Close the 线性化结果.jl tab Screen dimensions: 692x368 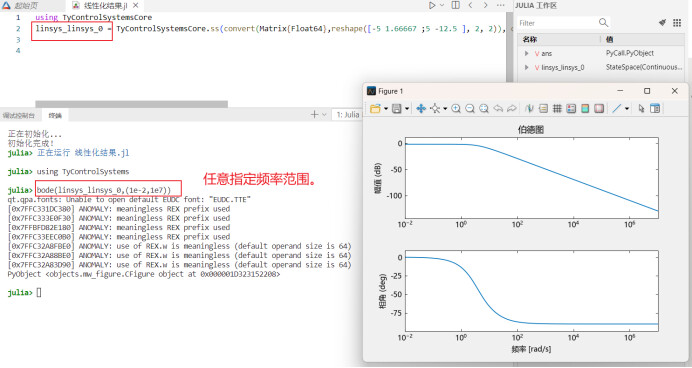click(135, 6)
